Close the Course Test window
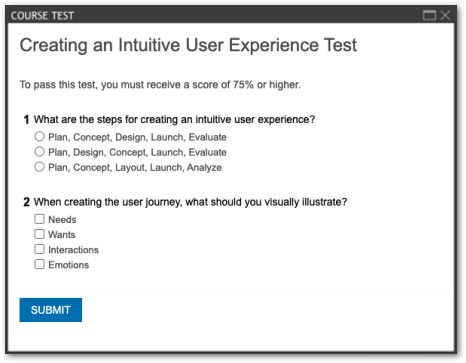This screenshot has width=466, height=363. tap(445, 15)
